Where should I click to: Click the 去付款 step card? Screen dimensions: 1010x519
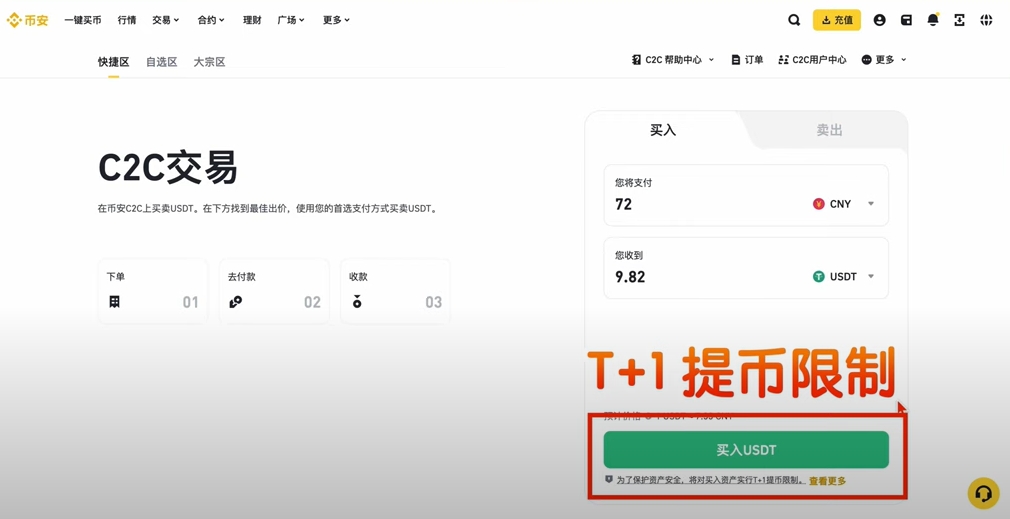click(x=274, y=291)
